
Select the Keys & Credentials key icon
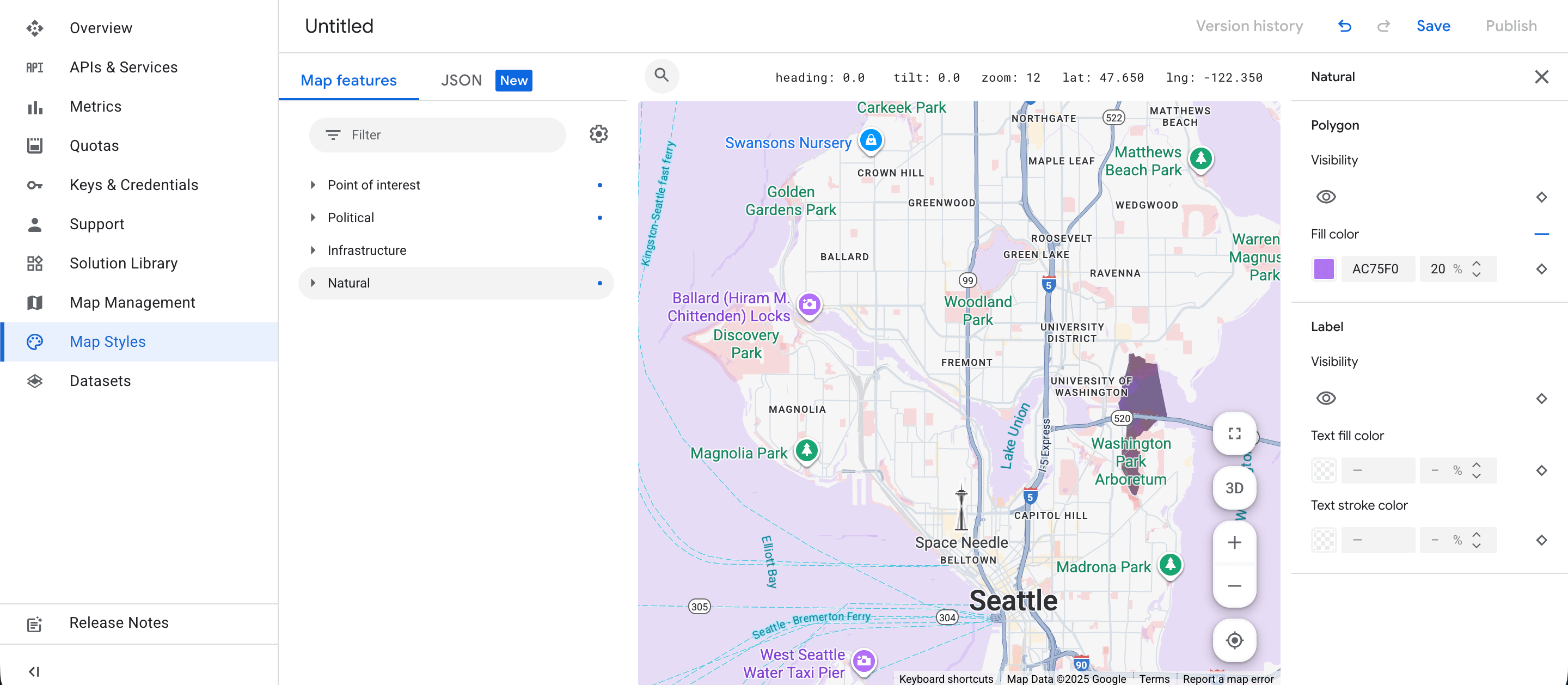[x=35, y=185]
